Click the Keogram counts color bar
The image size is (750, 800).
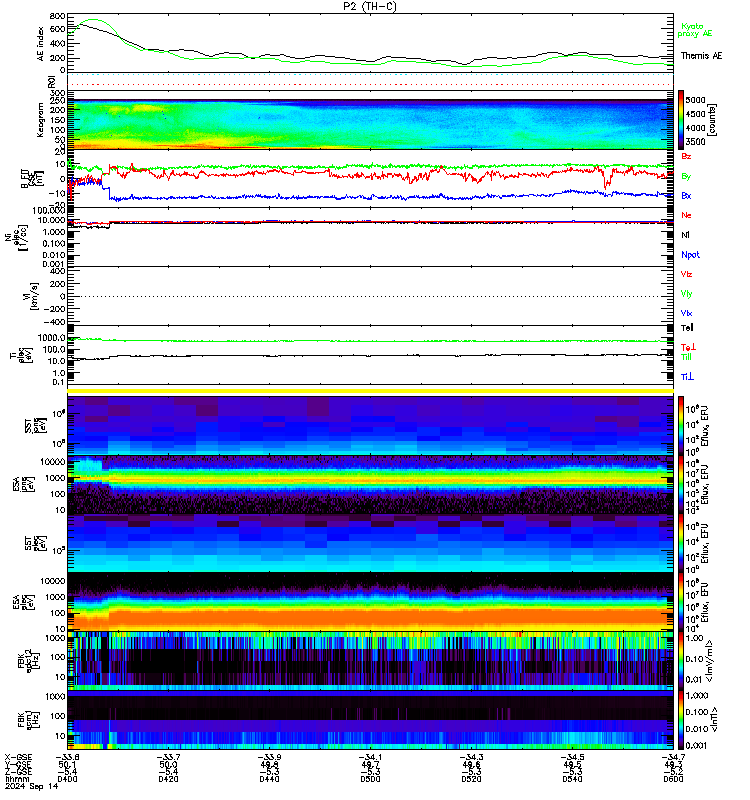pyautogui.click(x=681, y=120)
